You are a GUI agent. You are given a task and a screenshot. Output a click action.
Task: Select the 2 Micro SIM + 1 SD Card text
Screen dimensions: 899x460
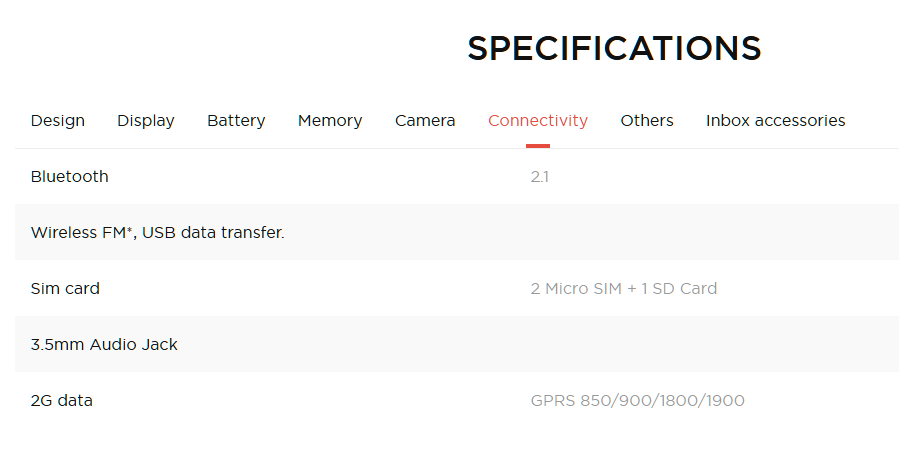(624, 289)
